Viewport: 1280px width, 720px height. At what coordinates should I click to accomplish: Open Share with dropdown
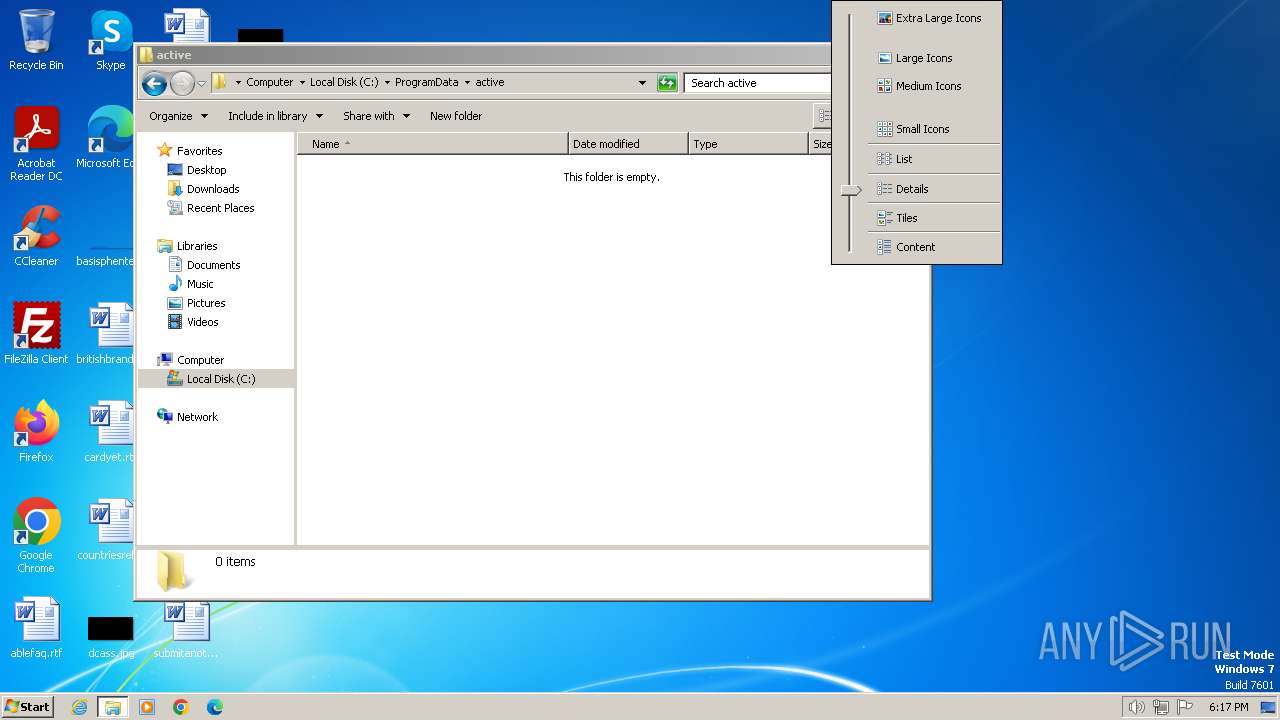coord(376,116)
